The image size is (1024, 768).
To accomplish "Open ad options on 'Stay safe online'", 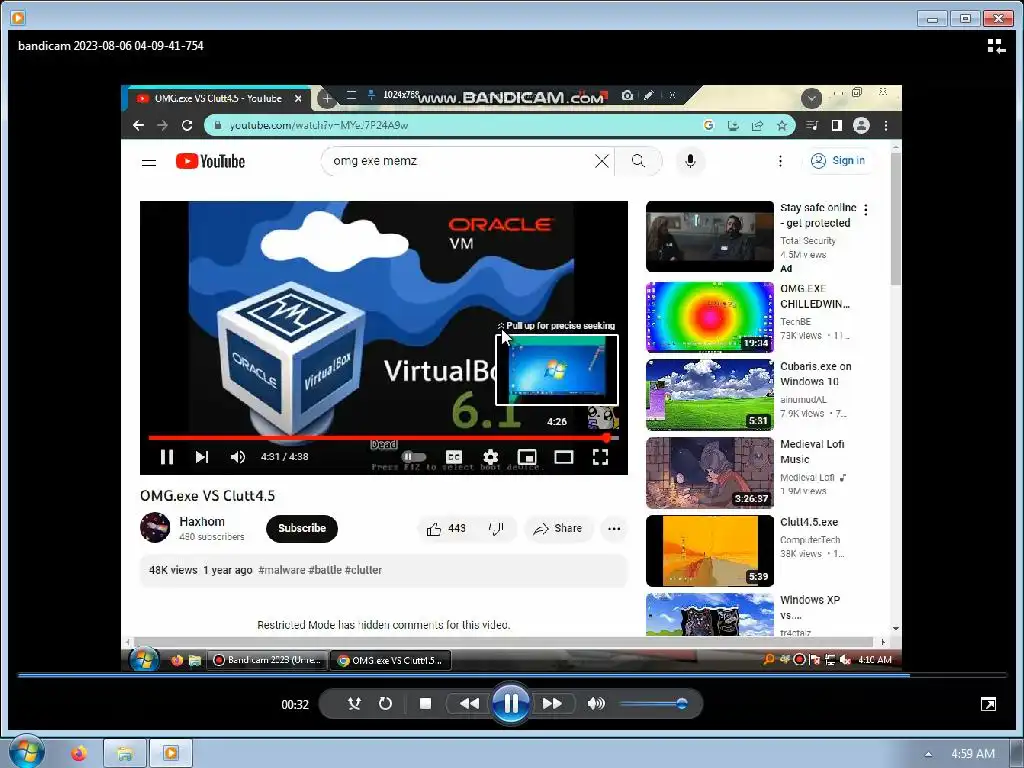I will 866,210.
